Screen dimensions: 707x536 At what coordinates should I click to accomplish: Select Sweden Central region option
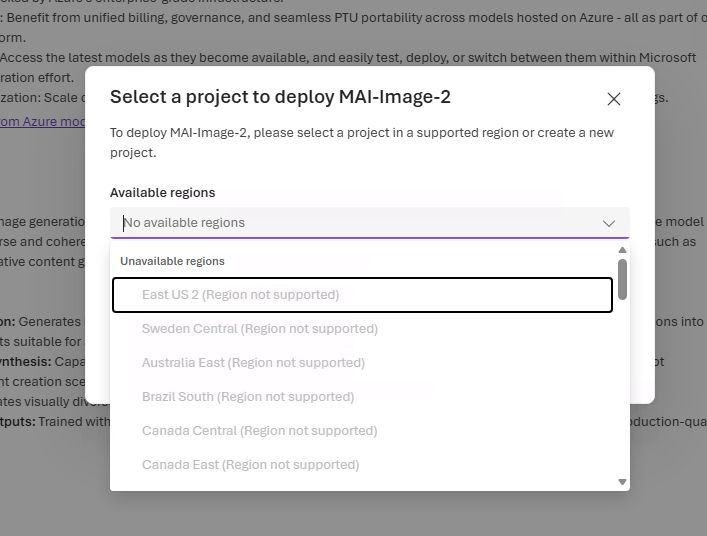point(362,329)
